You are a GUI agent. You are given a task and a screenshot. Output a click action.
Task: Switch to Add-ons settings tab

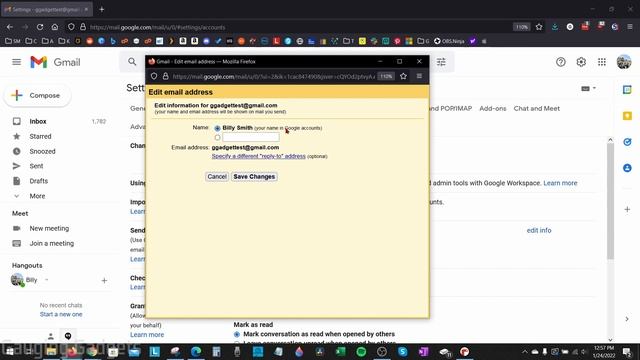[x=493, y=109]
